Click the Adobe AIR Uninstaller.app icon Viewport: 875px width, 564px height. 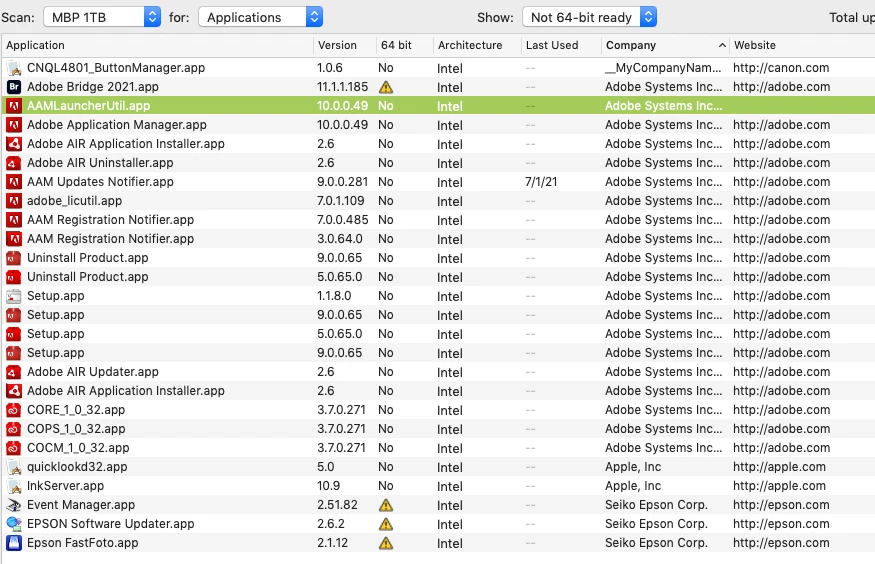click(x=14, y=163)
